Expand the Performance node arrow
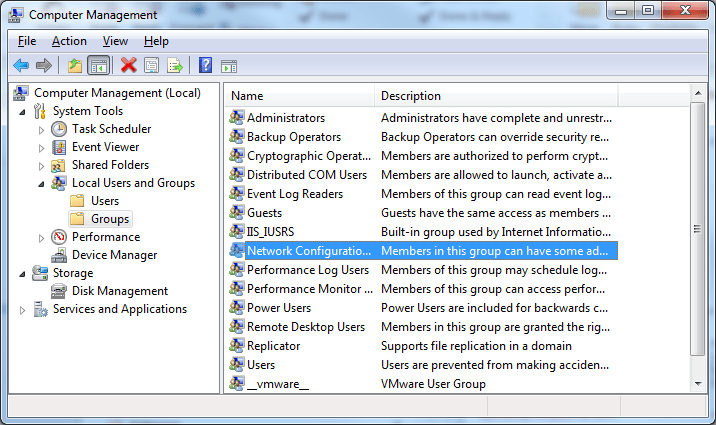 41,238
